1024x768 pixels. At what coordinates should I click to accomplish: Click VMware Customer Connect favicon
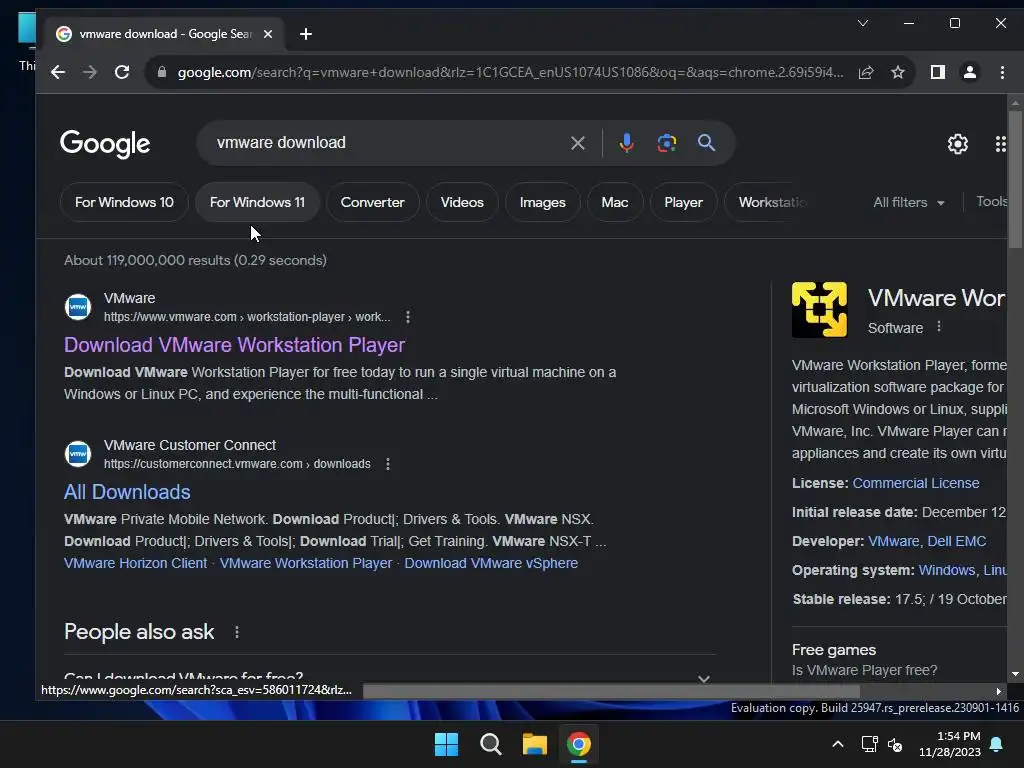click(x=78, y=454)
